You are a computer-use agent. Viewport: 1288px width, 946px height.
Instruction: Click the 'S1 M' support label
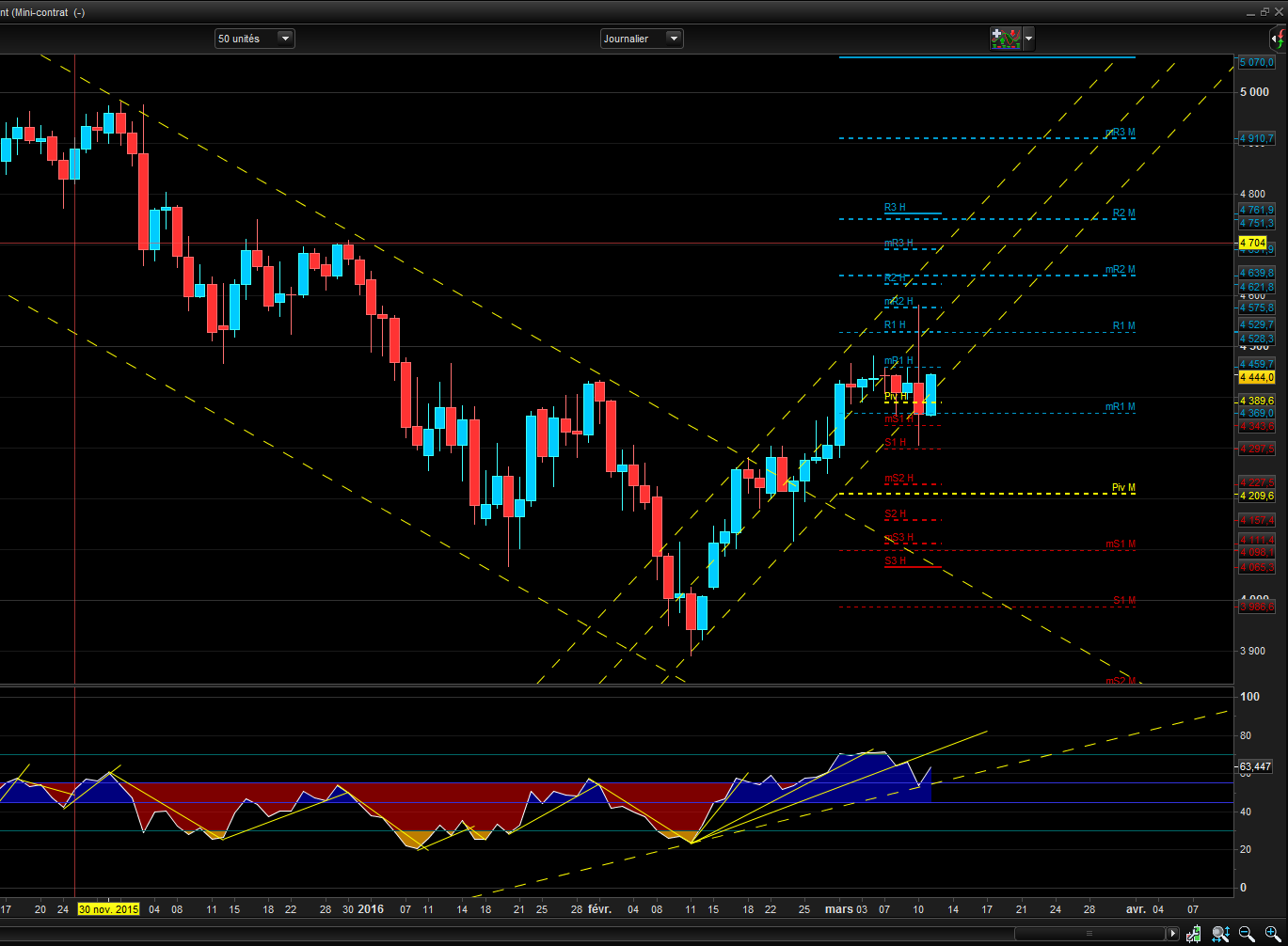[1123, 601]
